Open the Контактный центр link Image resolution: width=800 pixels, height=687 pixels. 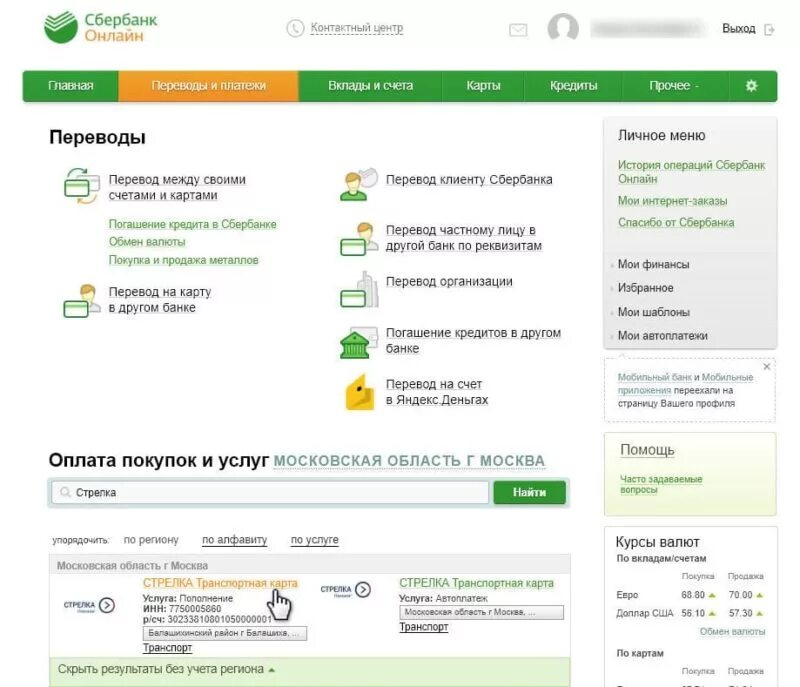click(x=357, y=28)
